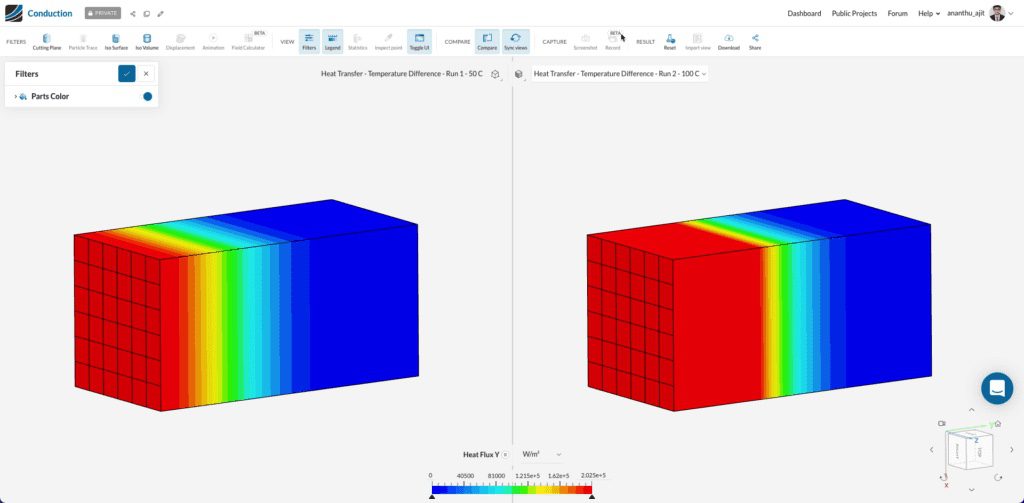Click the Parts Color blue swatch
This screenshot has width=1024, height=503.
(148, 97)
